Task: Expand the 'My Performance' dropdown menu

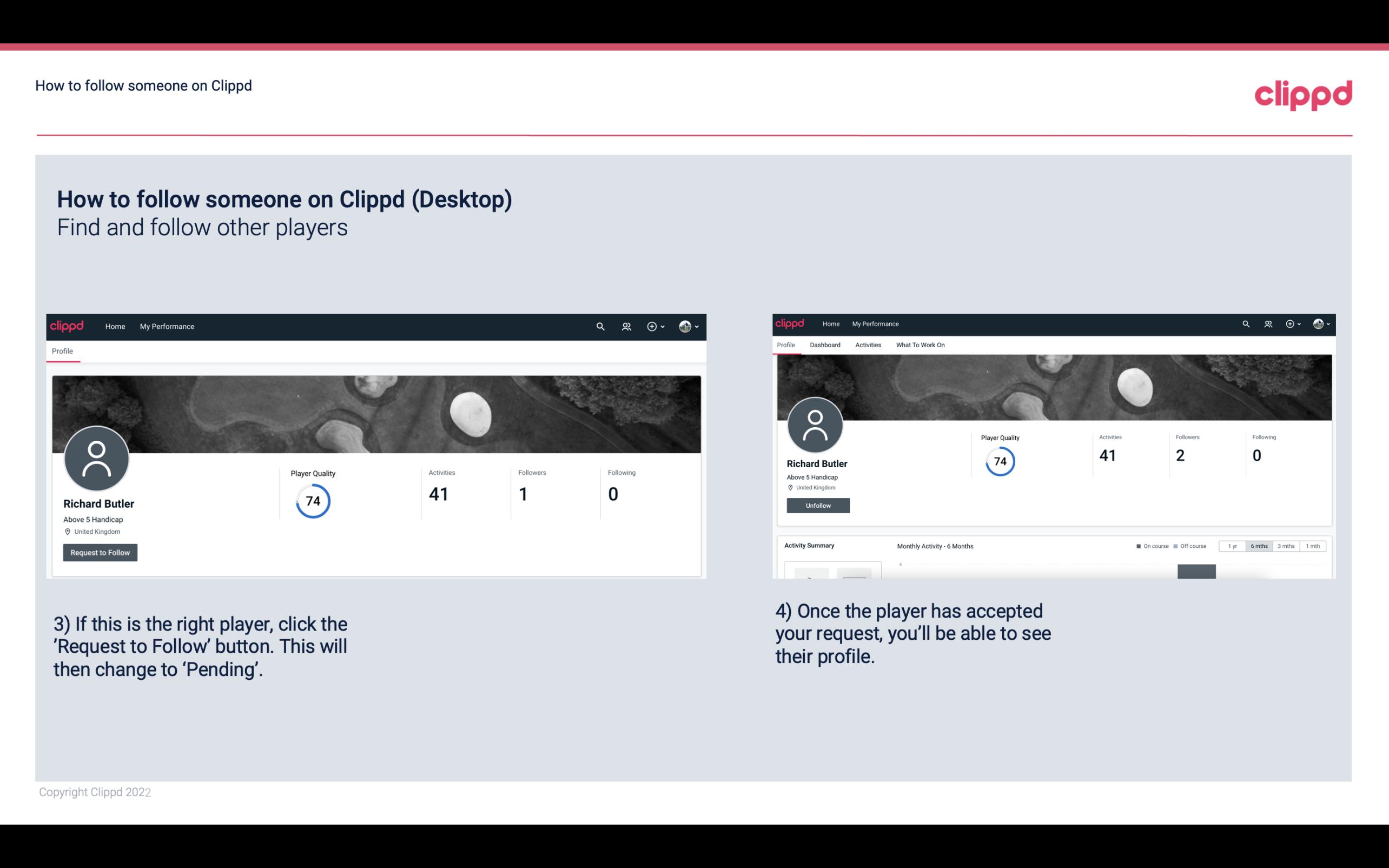Action: pos(166,326)
